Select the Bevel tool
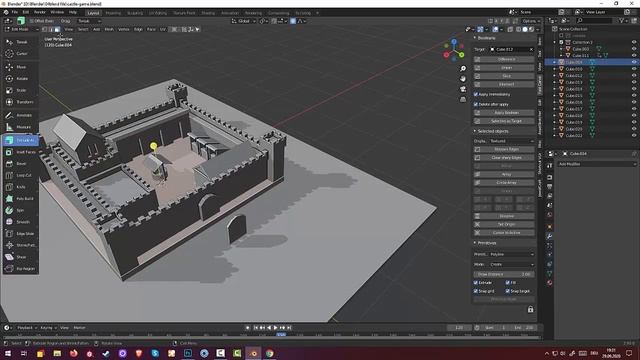Image resolution: width=640 pixels, height=360 pixels. point(20,164)
